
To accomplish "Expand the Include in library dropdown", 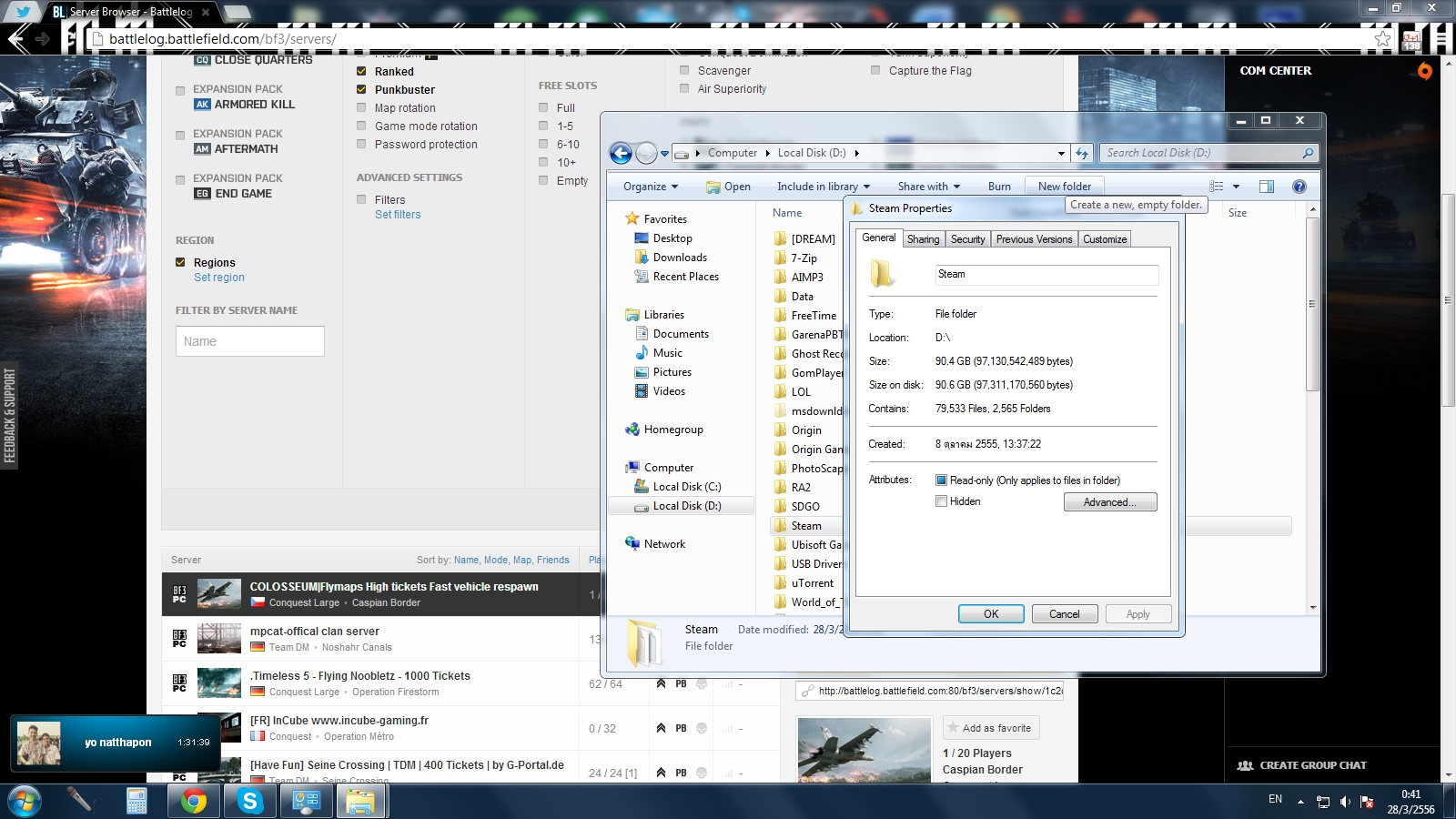I will click(x=824, y=187).
